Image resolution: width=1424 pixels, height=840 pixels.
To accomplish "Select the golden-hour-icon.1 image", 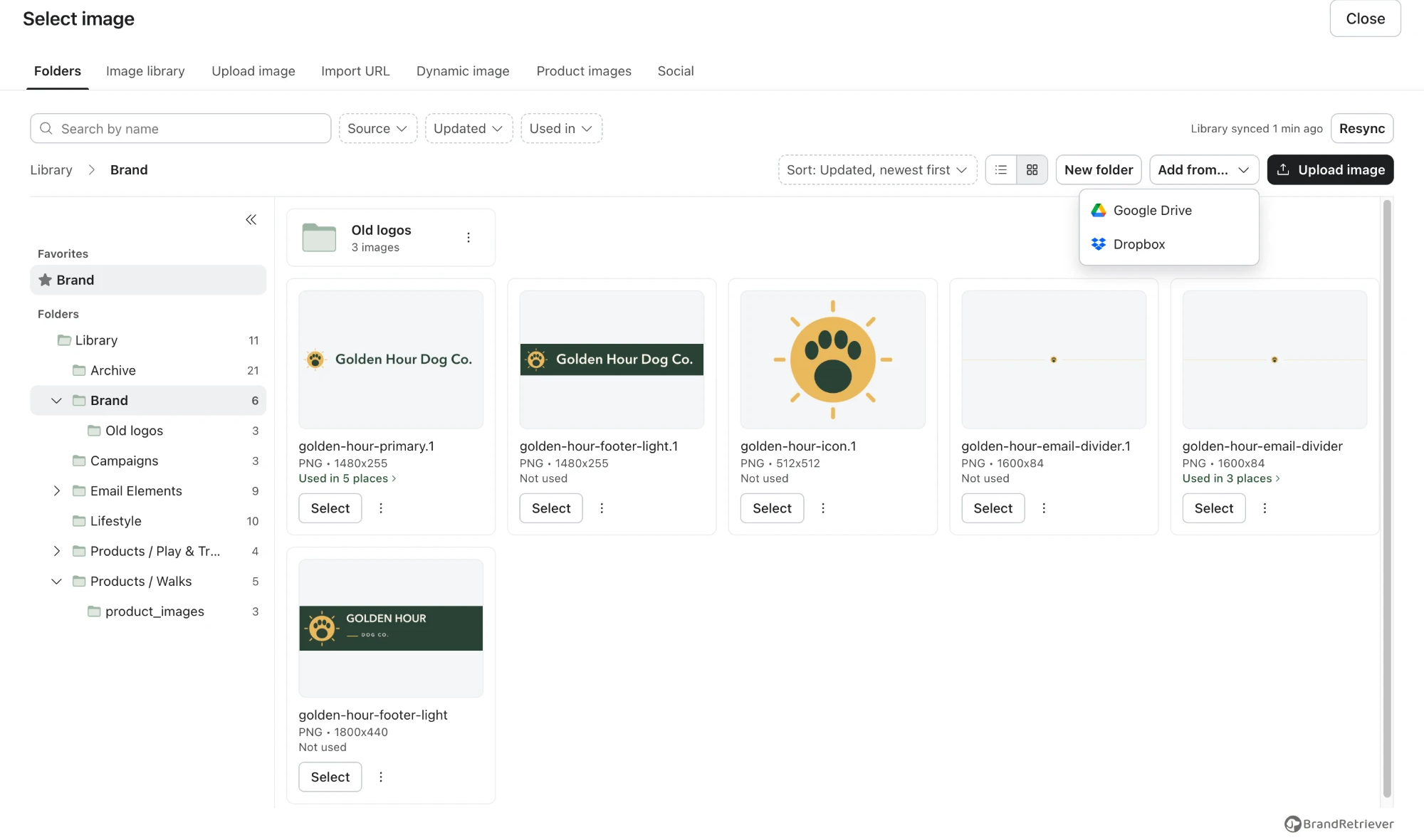I will point(772,508).
